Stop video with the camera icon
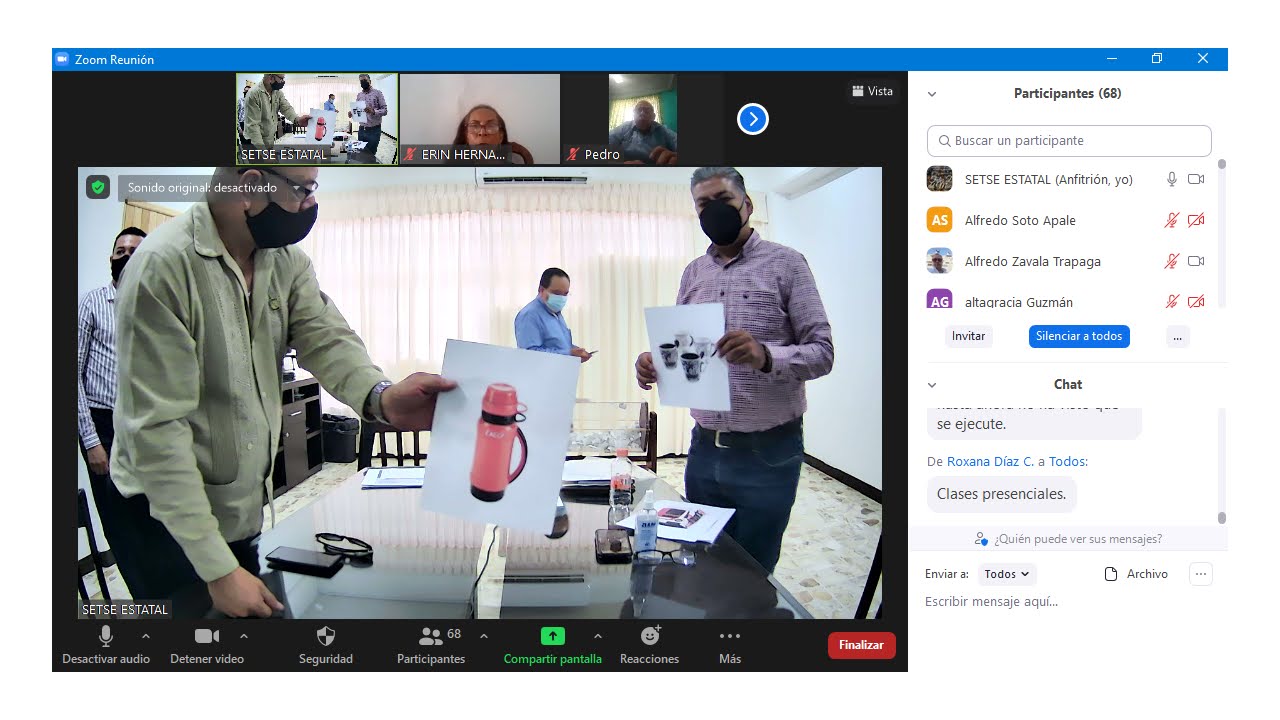The width and height of the screenshot is (1280, 720). point(207,636)
